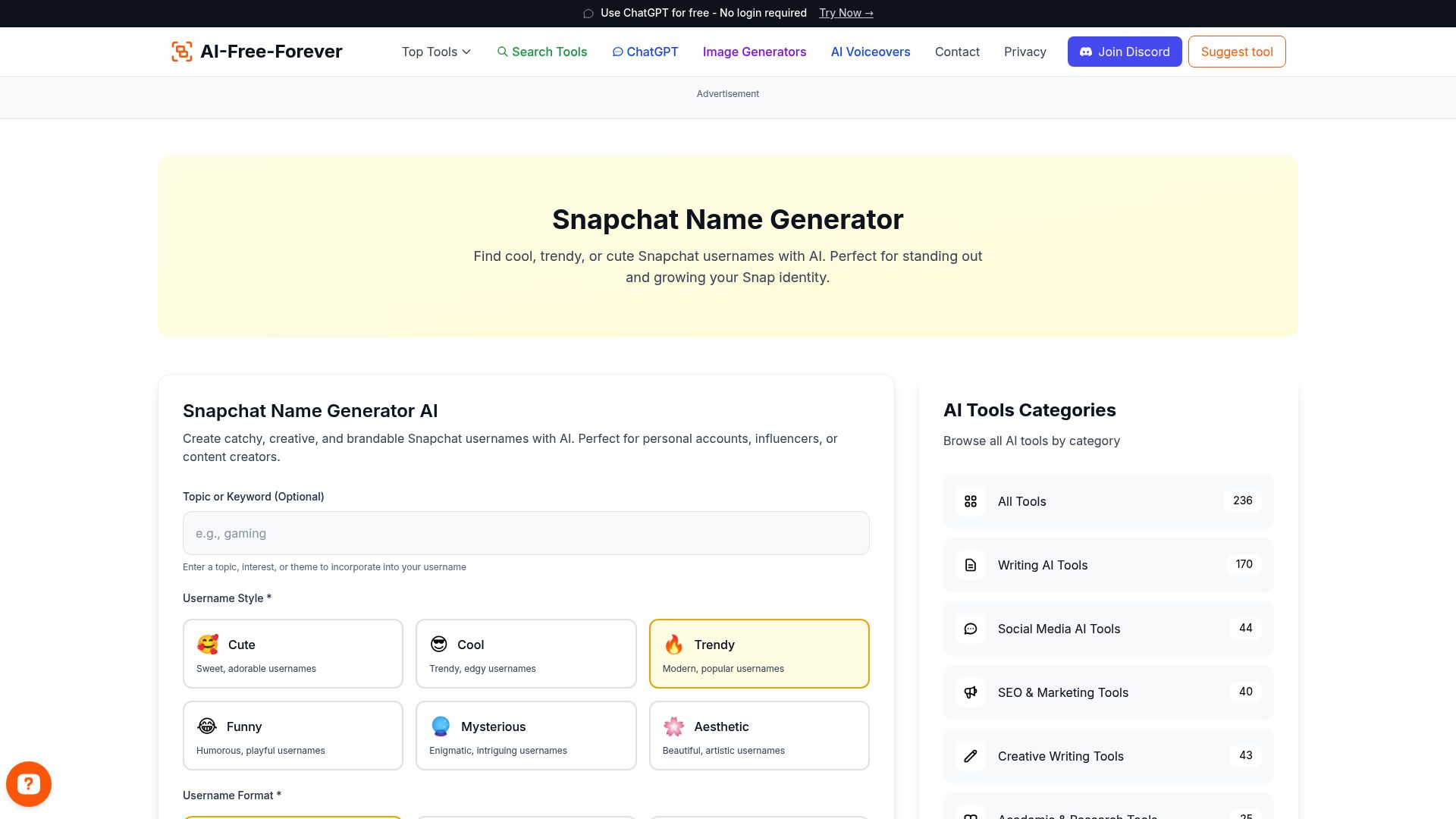Click the Creative Writing Tools pencil icon

point(970,755)
